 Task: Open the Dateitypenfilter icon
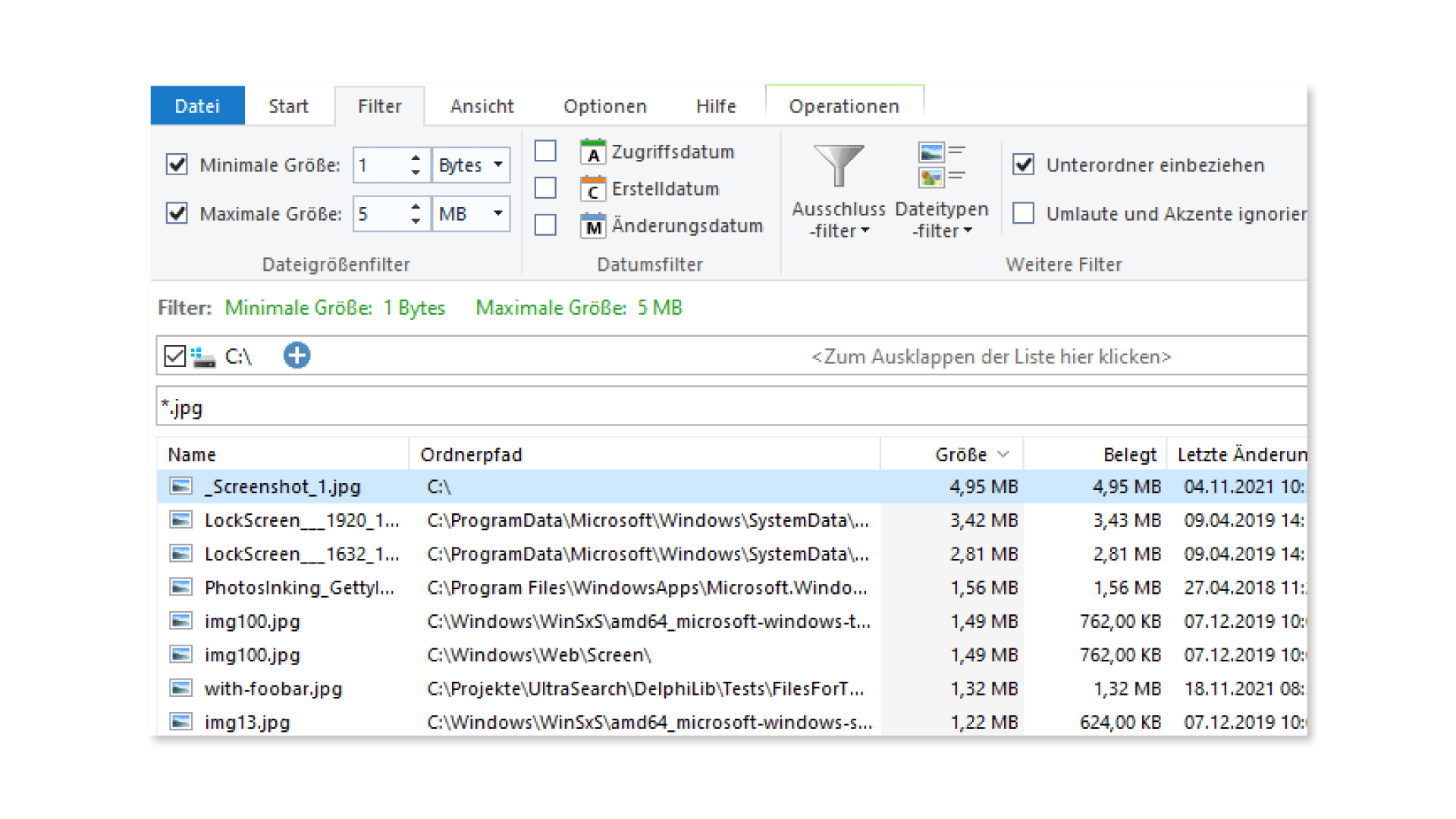coord(941,165)
